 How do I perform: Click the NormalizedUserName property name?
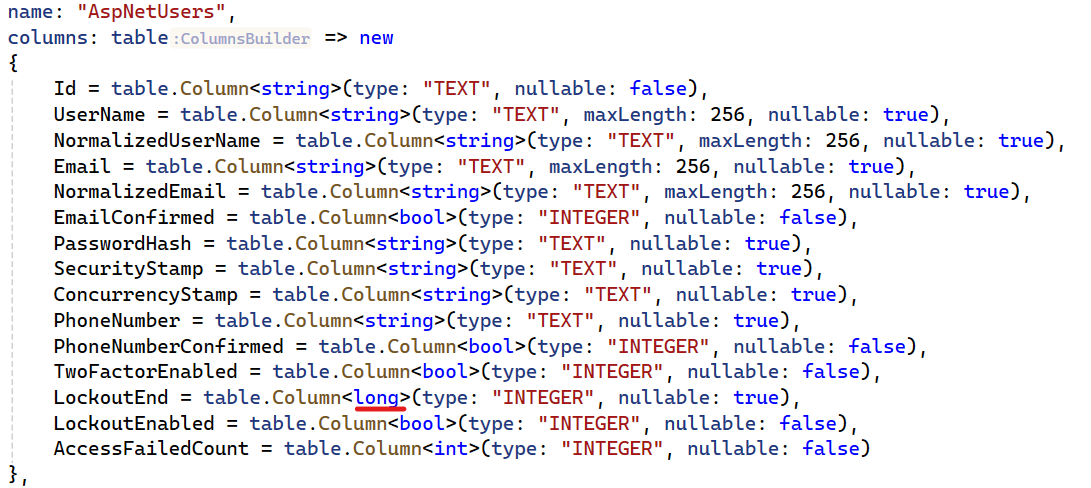(157, 141)
